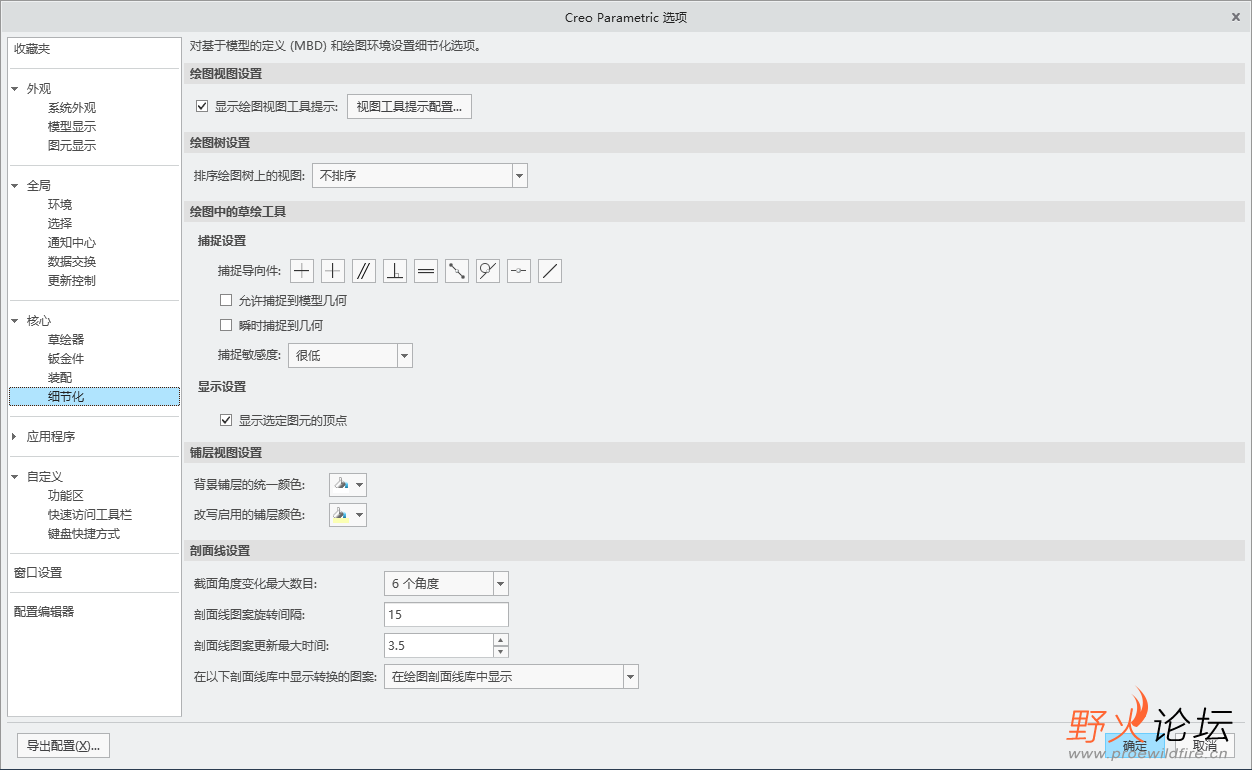Screen dimensions: 1252x770
Task: Select 装配 in the sidebar
Action: pyautogui.click(x=60, y=378)
